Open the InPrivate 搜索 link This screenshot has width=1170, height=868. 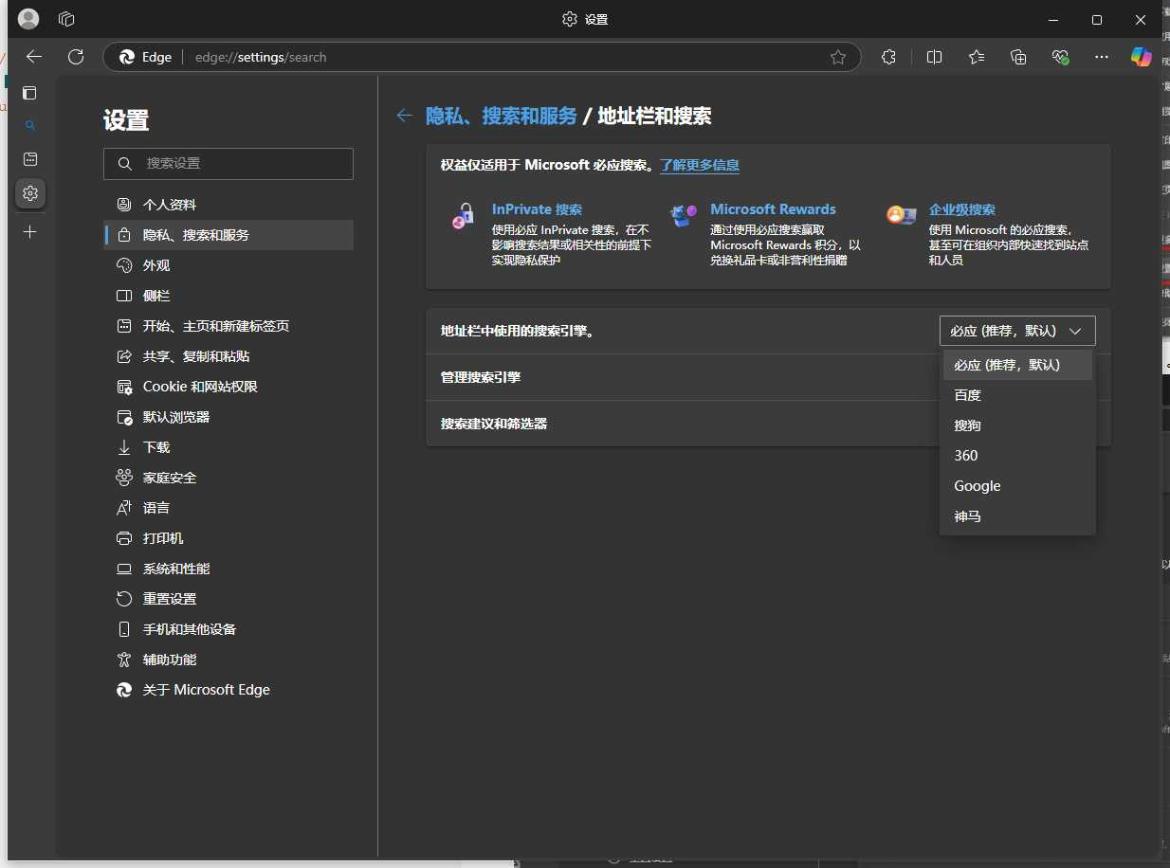click(x=536, y=210)
